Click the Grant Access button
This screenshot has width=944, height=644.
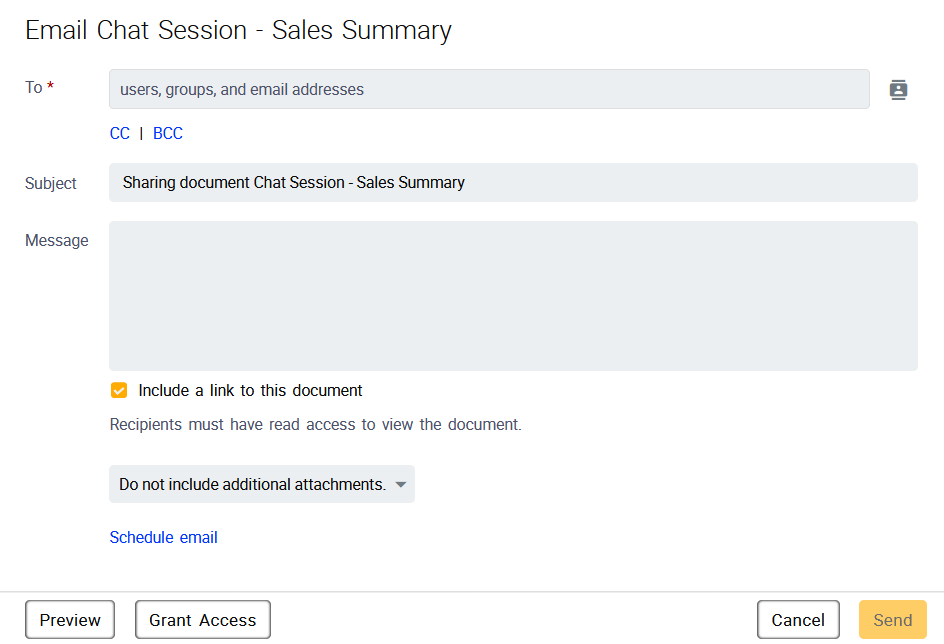[x=202, y=620]
